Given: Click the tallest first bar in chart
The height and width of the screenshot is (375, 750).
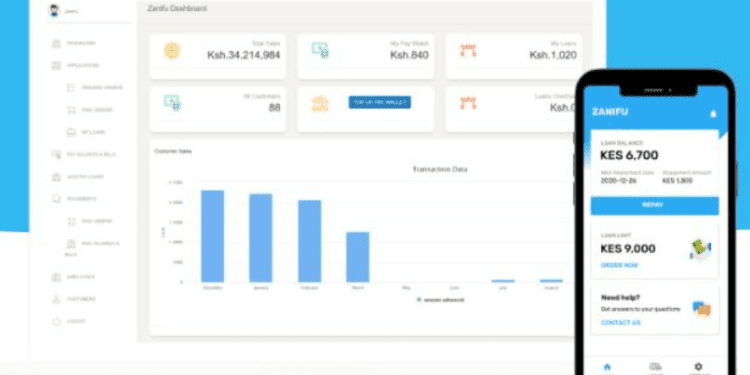Looking at the screenshot, I should pyautogui.click(x=212, y=236).
